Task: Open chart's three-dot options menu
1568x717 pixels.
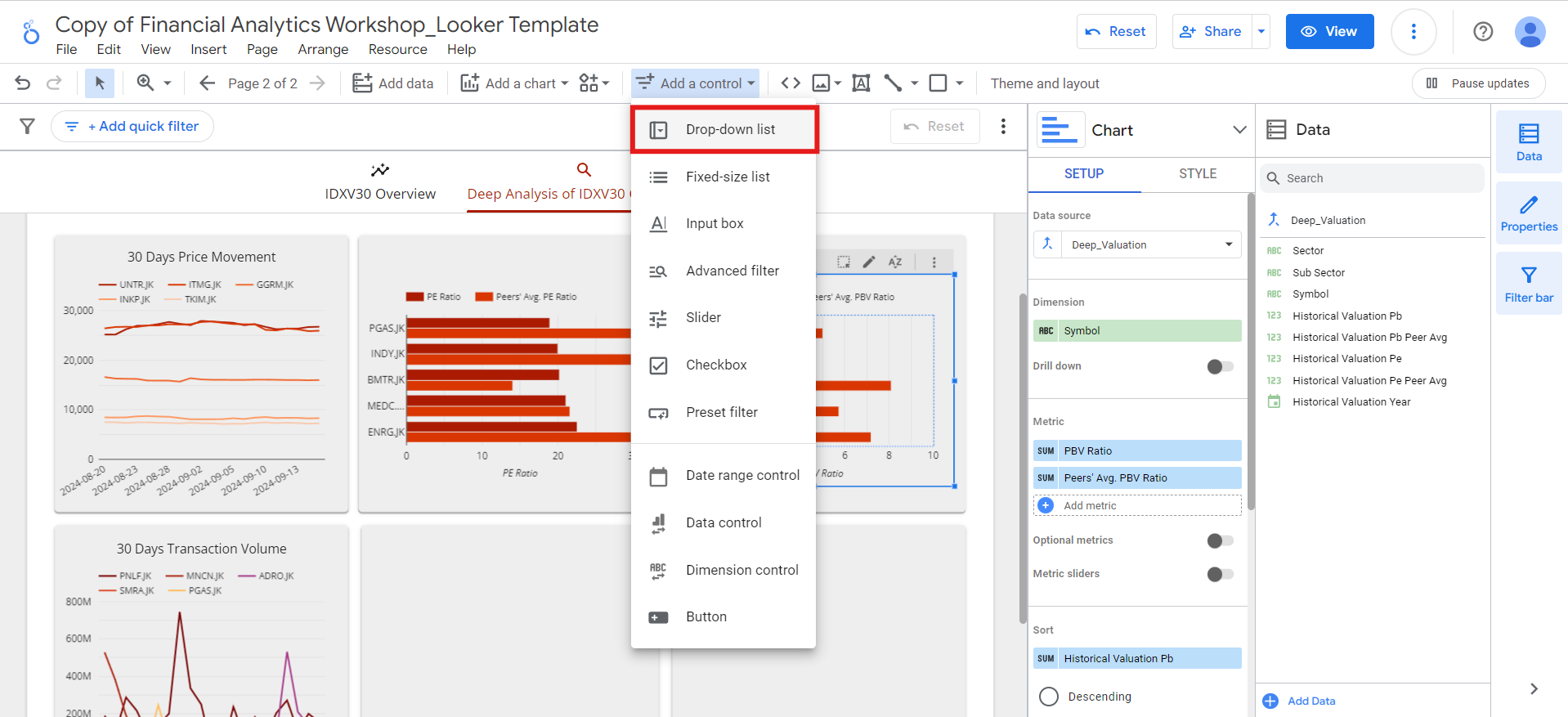Action: 934,262
